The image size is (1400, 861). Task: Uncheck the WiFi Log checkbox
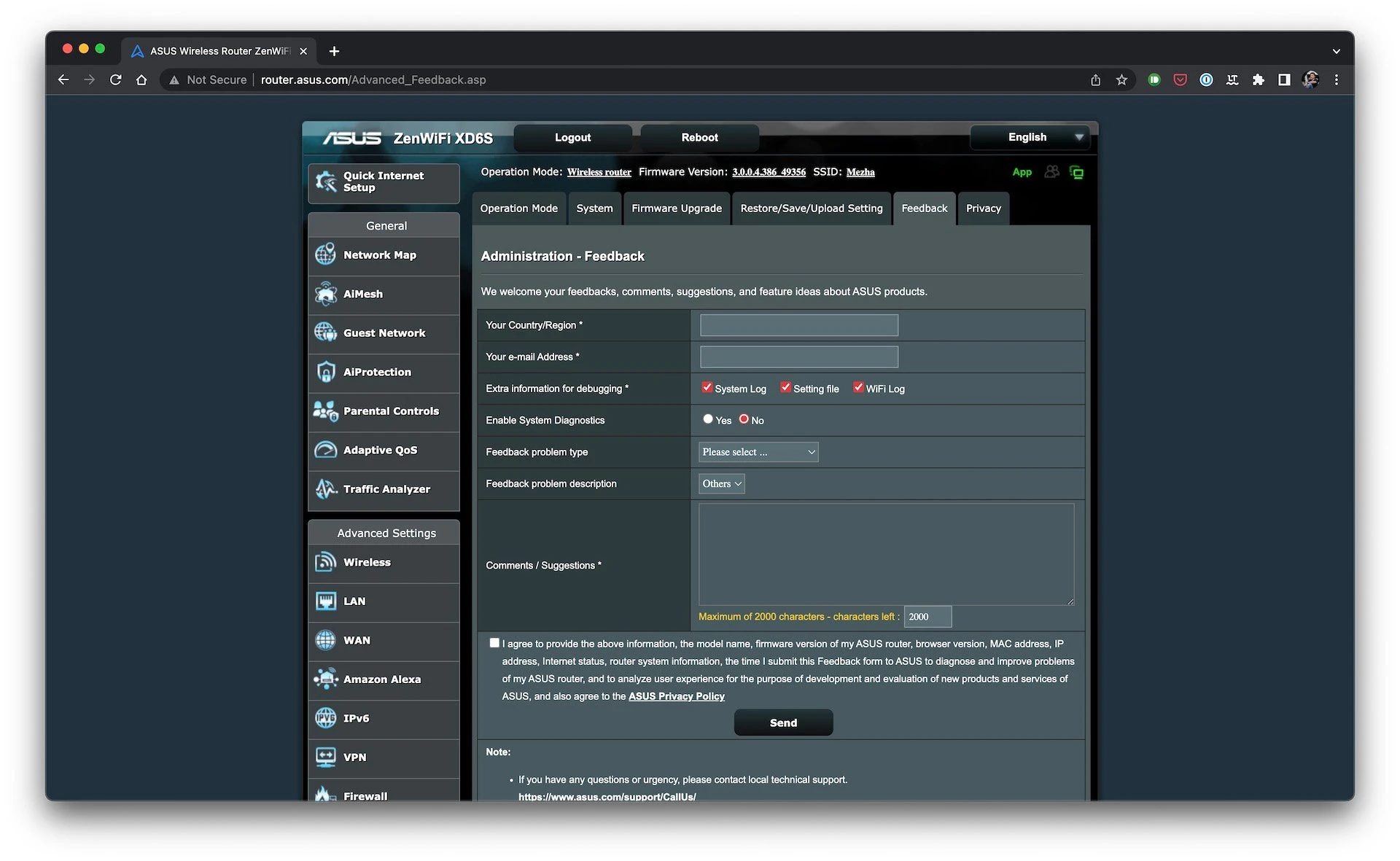click(858, 388)
